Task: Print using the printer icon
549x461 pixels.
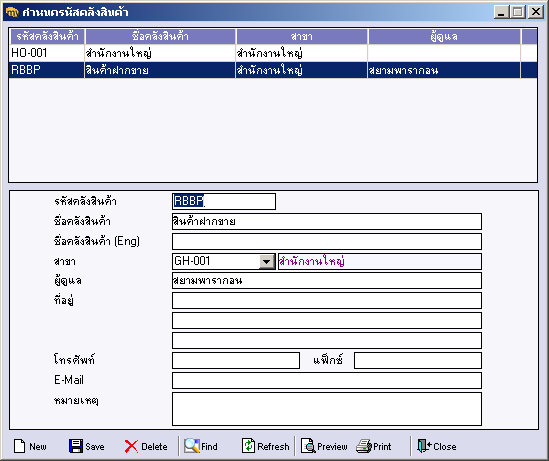Action: pyautogui.click(x=364, y=446)
